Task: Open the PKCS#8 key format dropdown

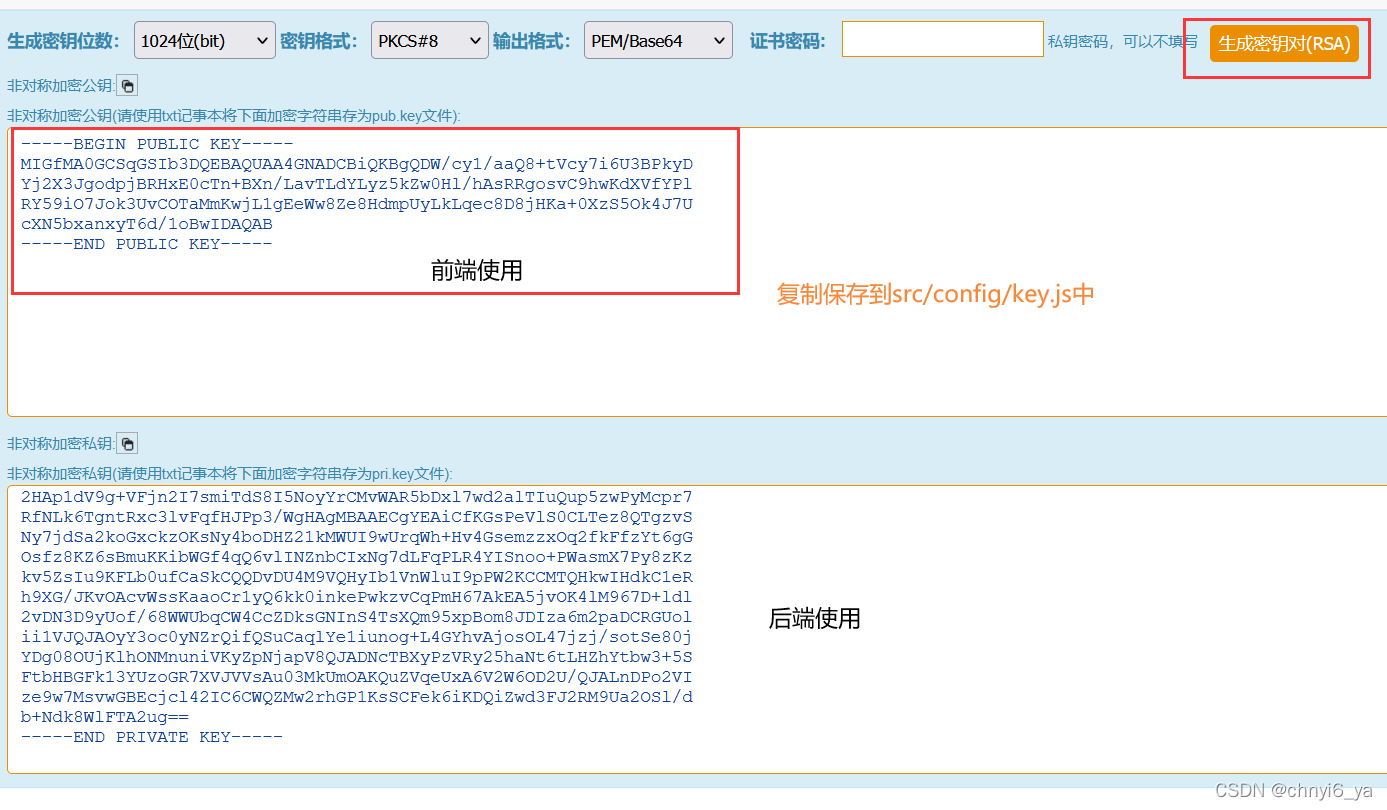Action: coord(430,41)
